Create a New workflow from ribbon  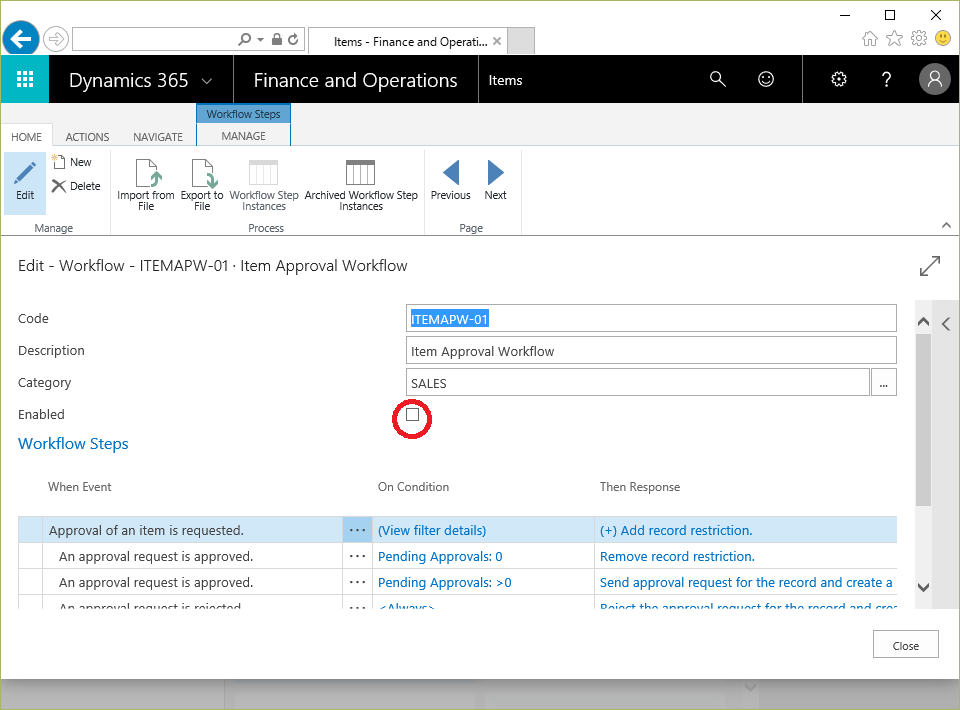pos(72,162)
